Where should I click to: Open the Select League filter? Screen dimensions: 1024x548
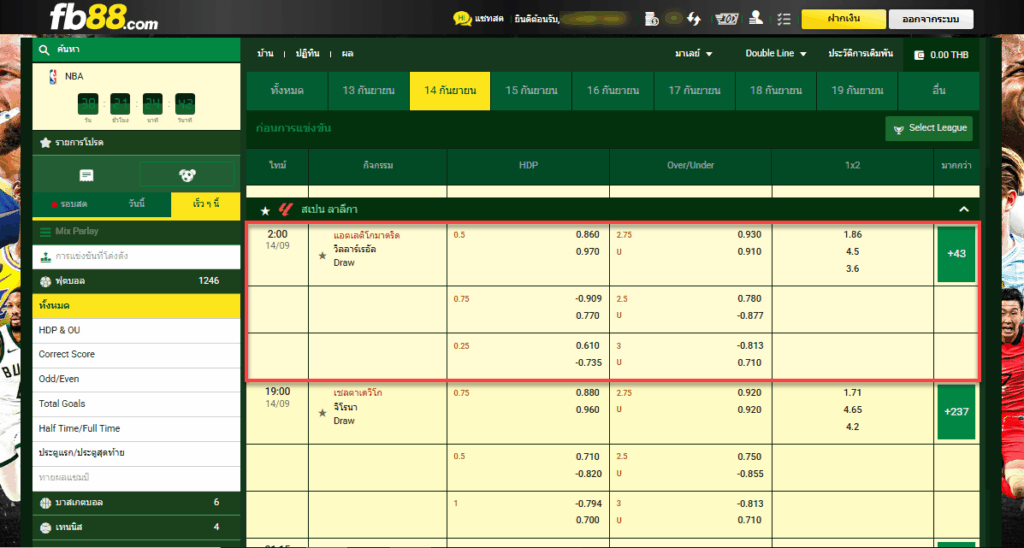coord(929,128)
